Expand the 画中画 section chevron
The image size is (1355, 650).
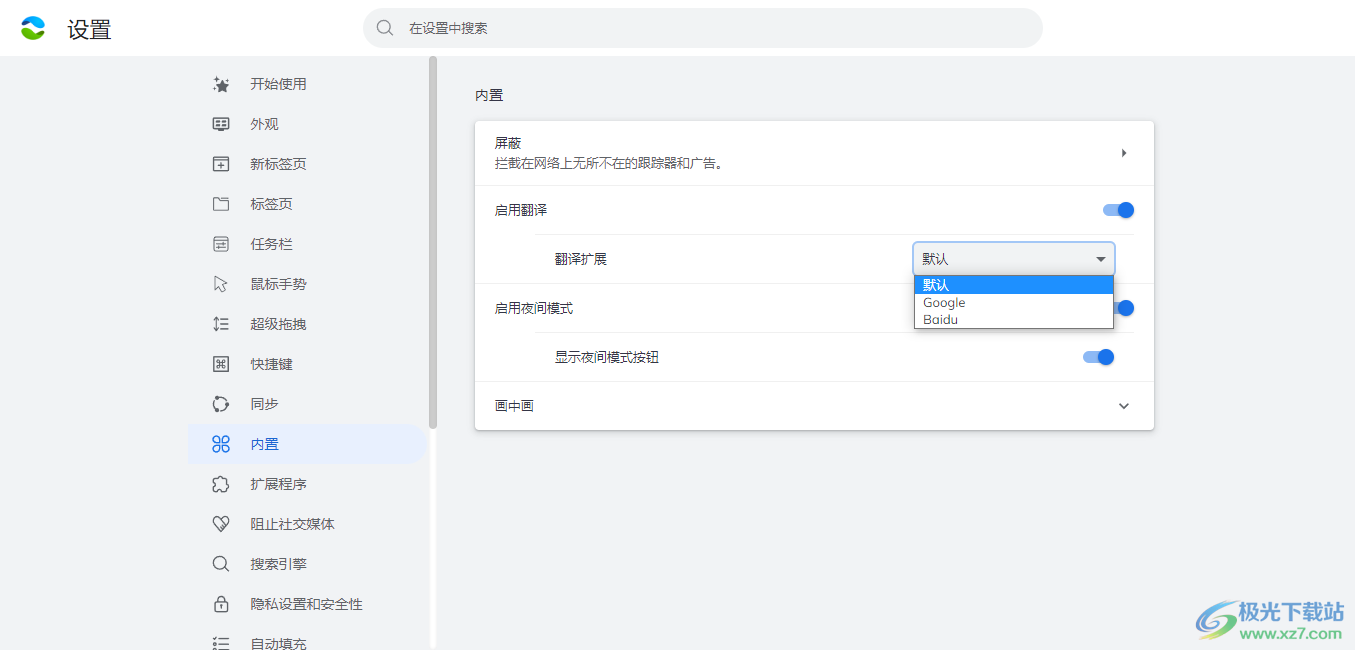click(1123, 406)
